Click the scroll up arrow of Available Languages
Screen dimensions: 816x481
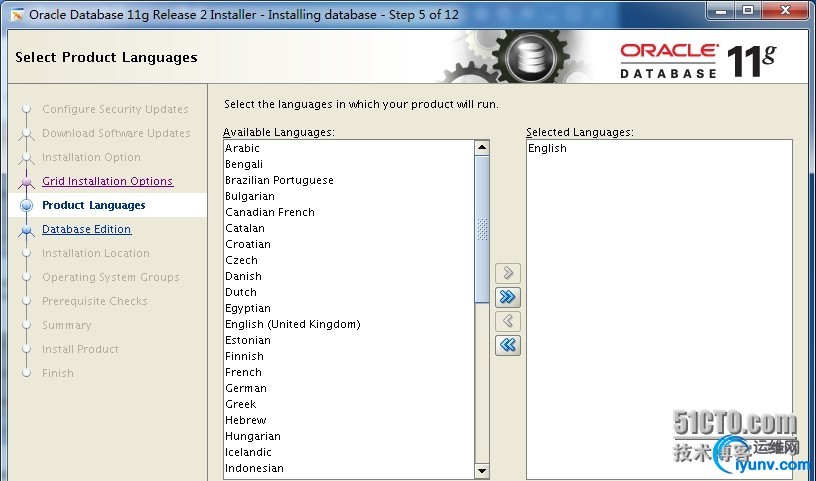tap(482, 148)
